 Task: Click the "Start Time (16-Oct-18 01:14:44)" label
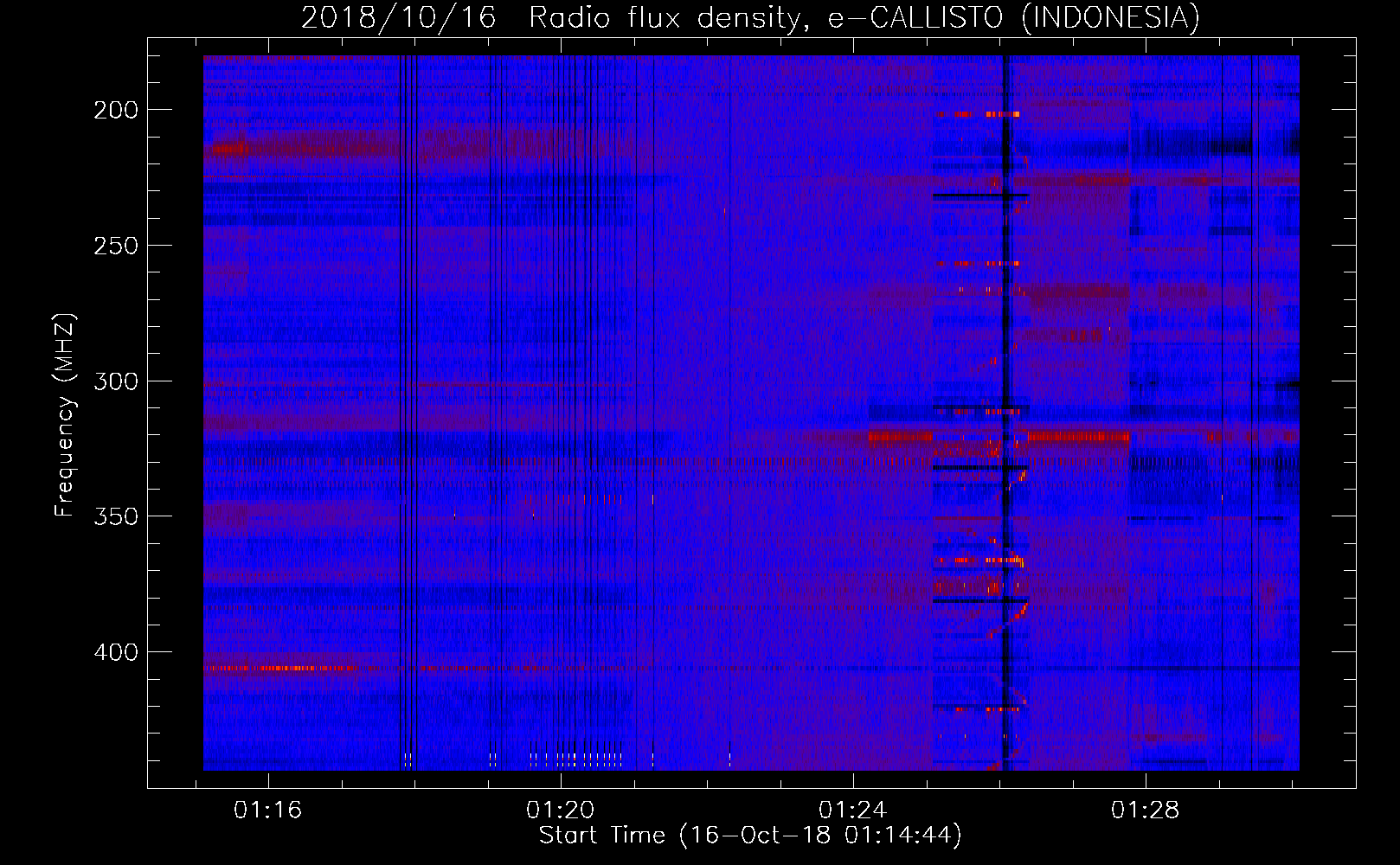(750, 836)
